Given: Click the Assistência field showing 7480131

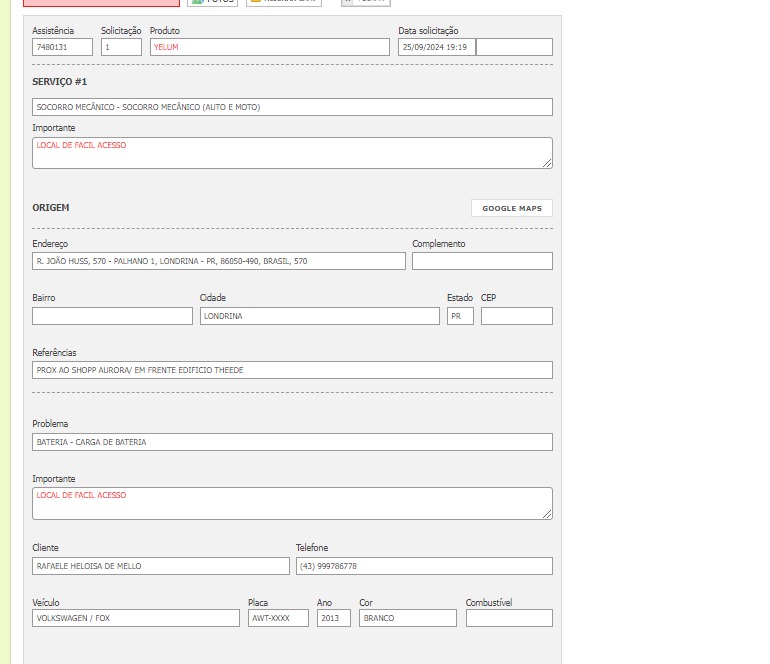Looking at the screenshot, I should (62, 47).
